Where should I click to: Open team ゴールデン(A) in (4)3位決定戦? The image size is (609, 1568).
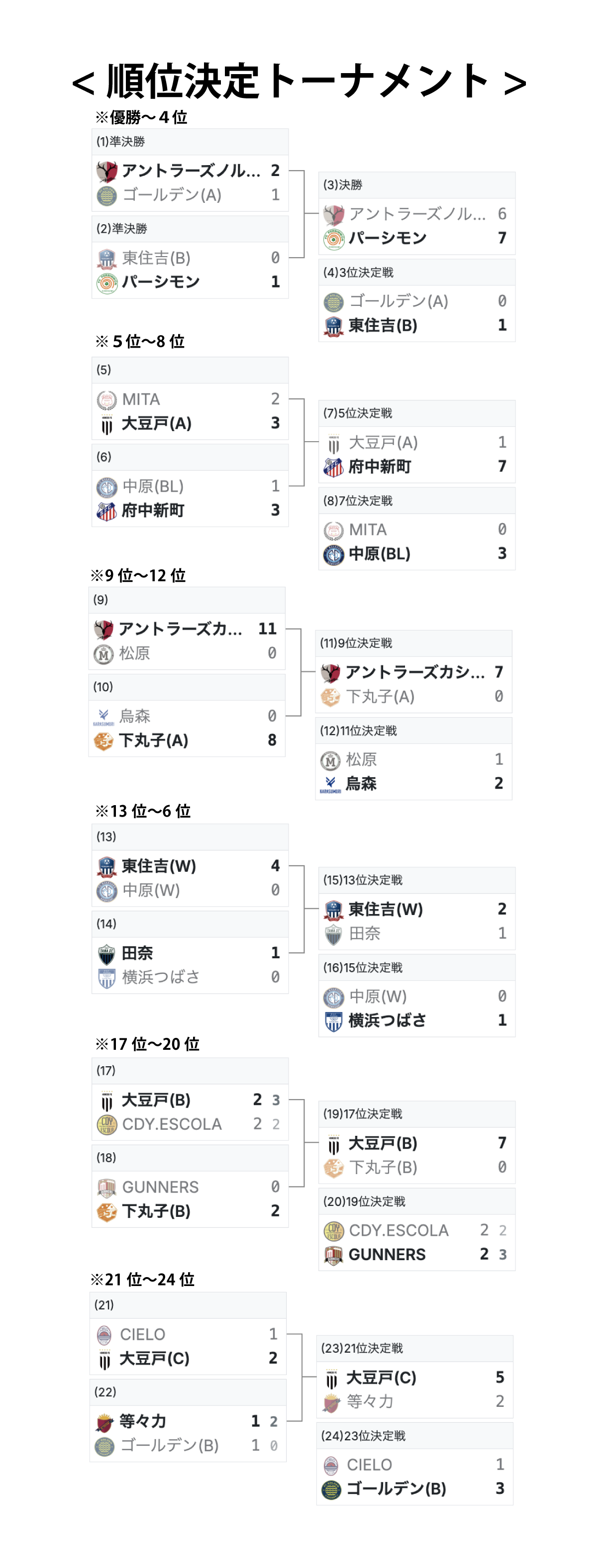coord(398,301)
